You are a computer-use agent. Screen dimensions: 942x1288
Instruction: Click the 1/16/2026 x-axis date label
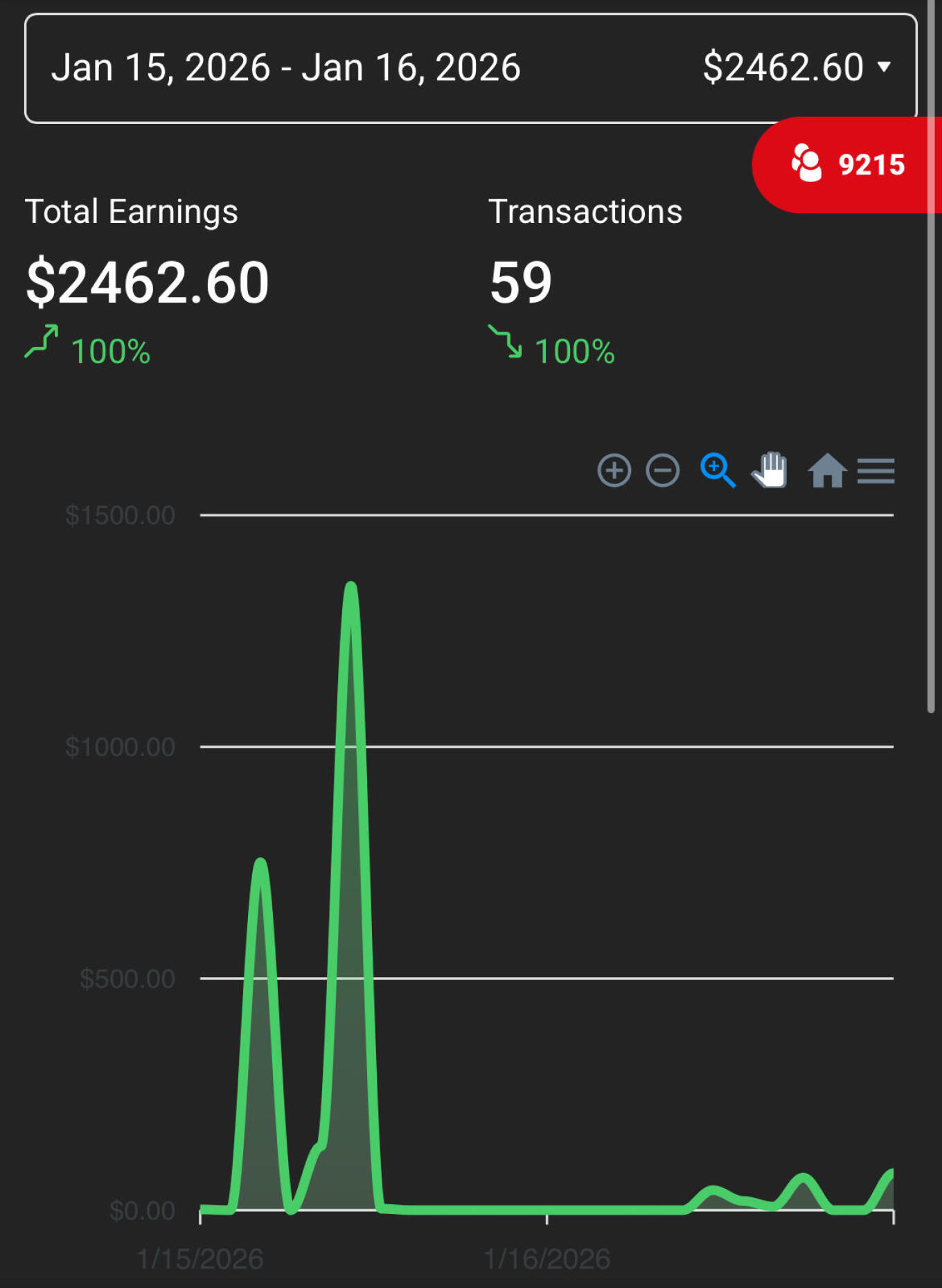pyautogui.click(x=546, y=1259)
